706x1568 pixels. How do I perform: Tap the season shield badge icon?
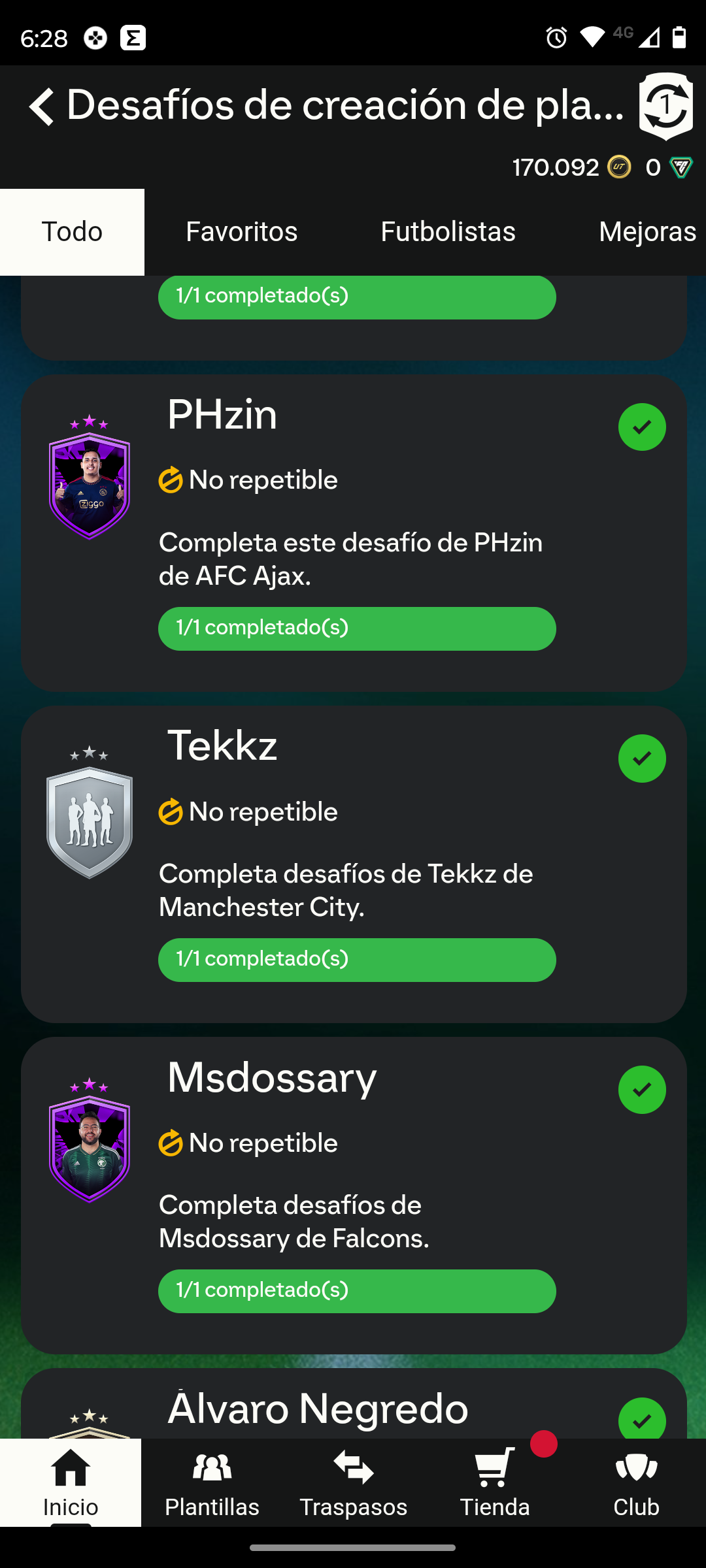(x=665, y=106)
